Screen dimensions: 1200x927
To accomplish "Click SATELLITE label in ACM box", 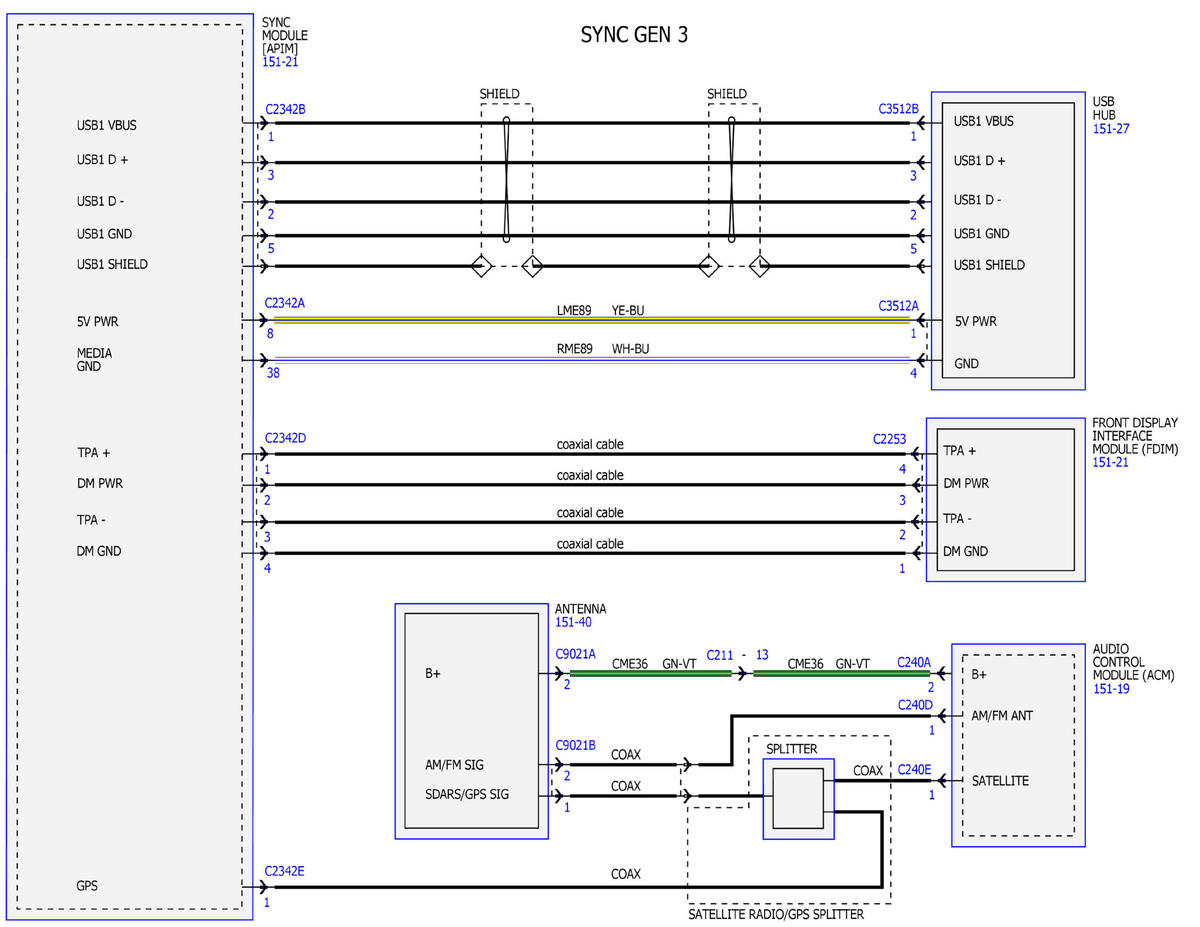I will pos(1000,780).
